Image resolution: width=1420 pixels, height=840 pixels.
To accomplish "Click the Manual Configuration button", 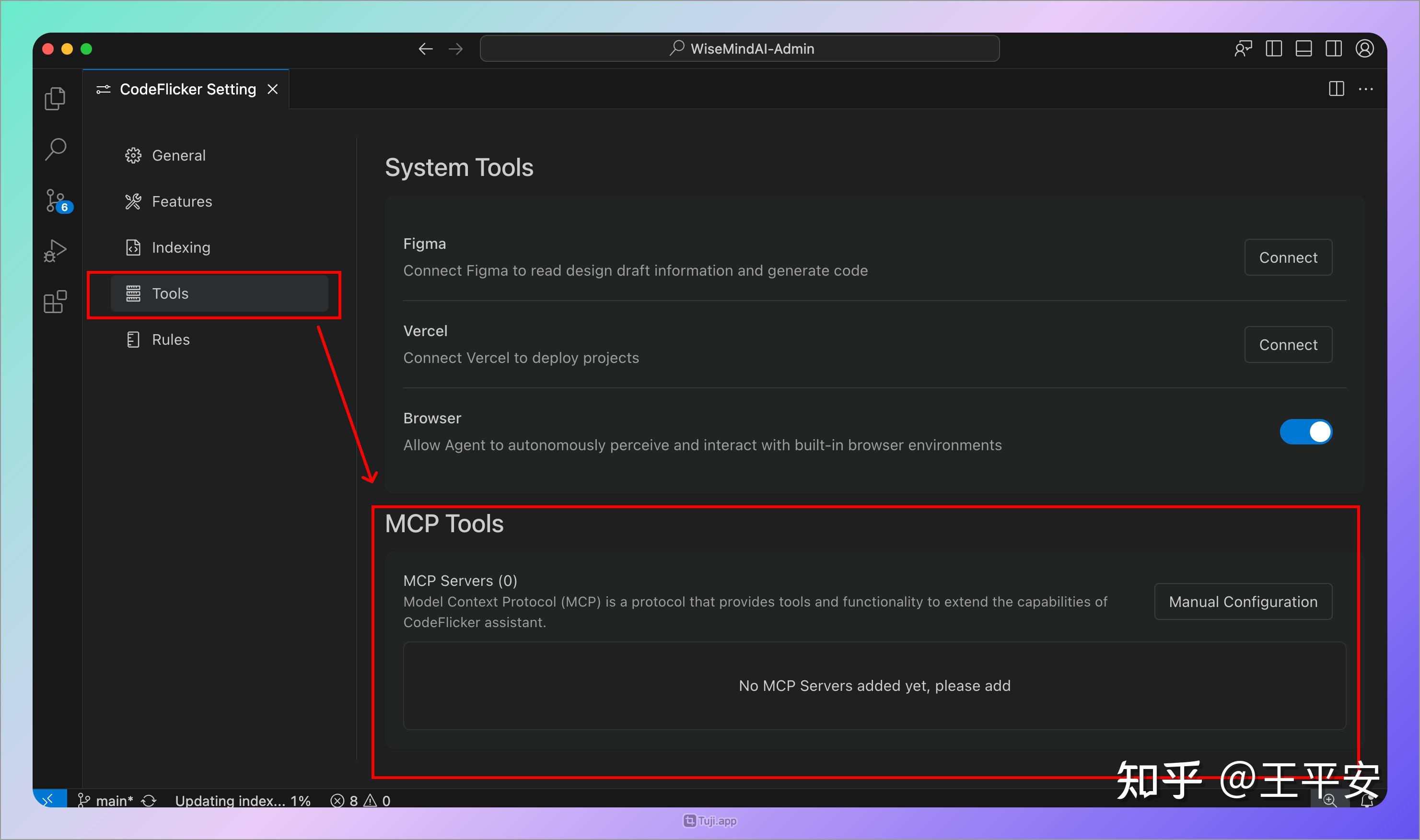I will coord(1243,602).
